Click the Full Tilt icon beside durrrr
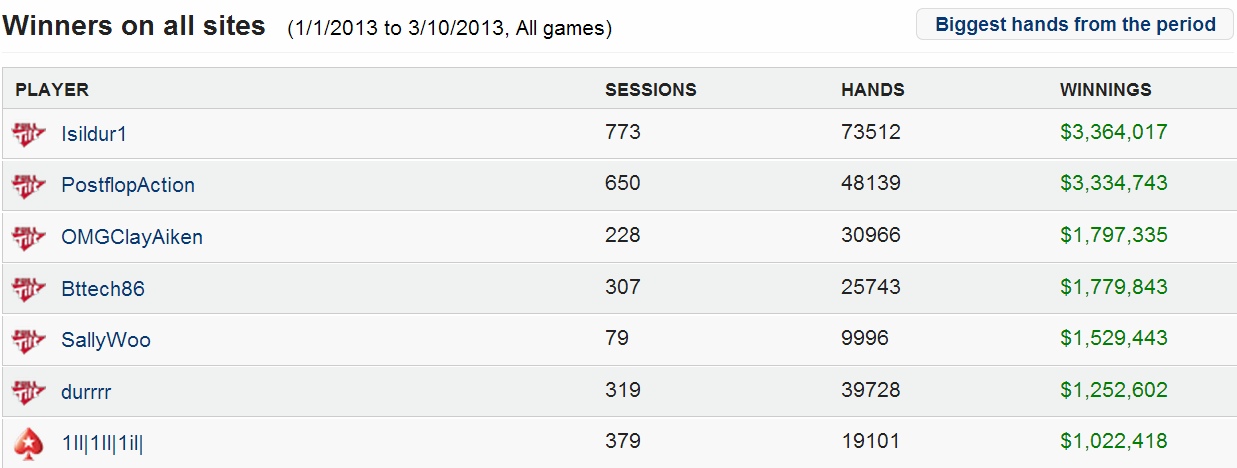 pyautogui.click(x=29, y=392)
